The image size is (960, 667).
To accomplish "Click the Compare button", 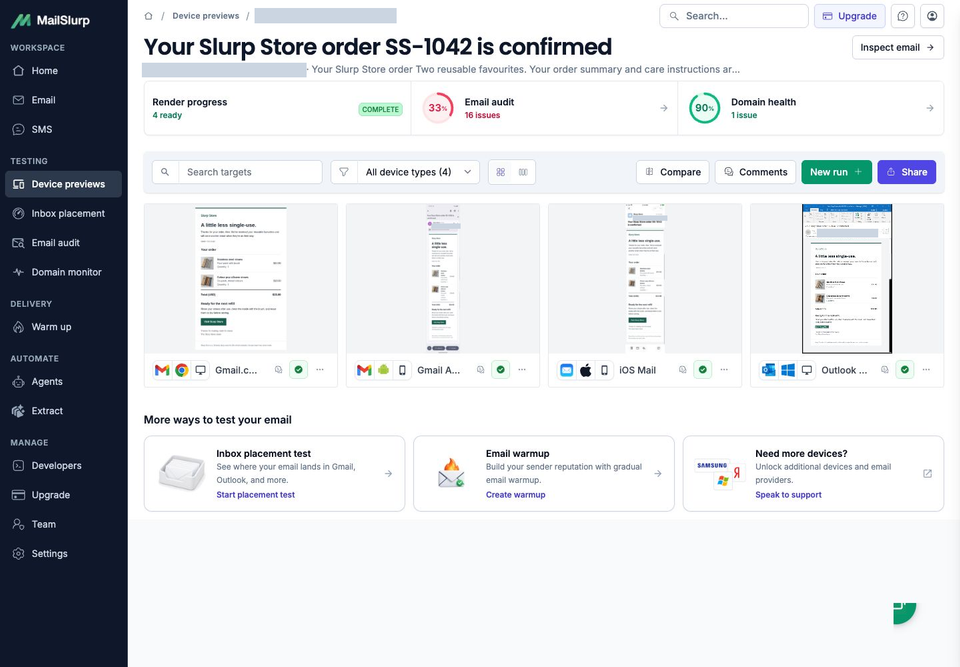I will pyautogui.click(x=672, y=172).
